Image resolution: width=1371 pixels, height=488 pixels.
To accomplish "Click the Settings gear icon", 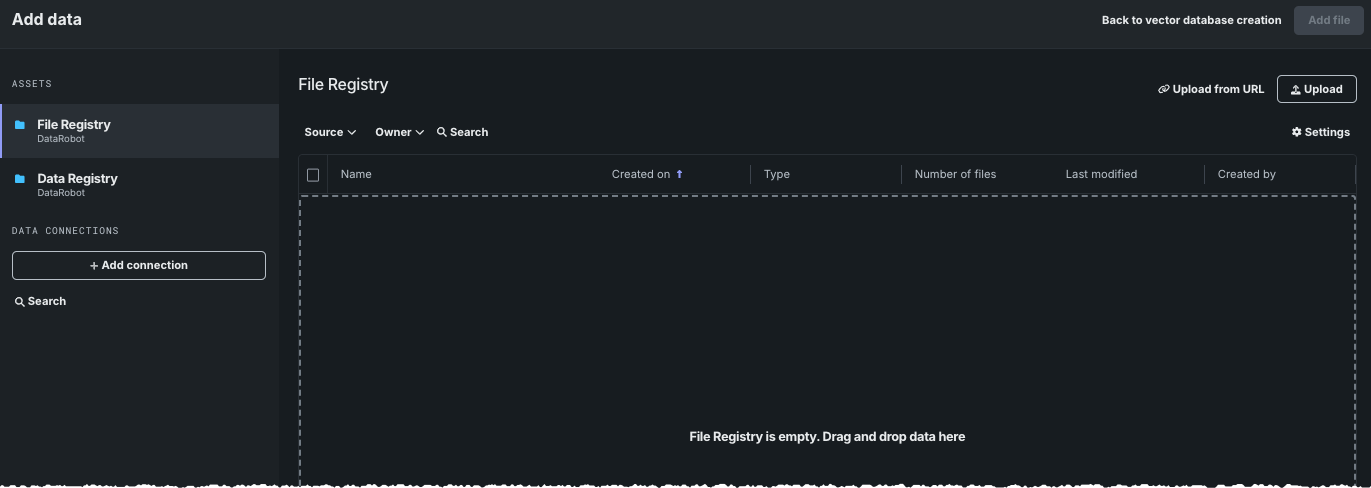I will tap(1297, 132).
